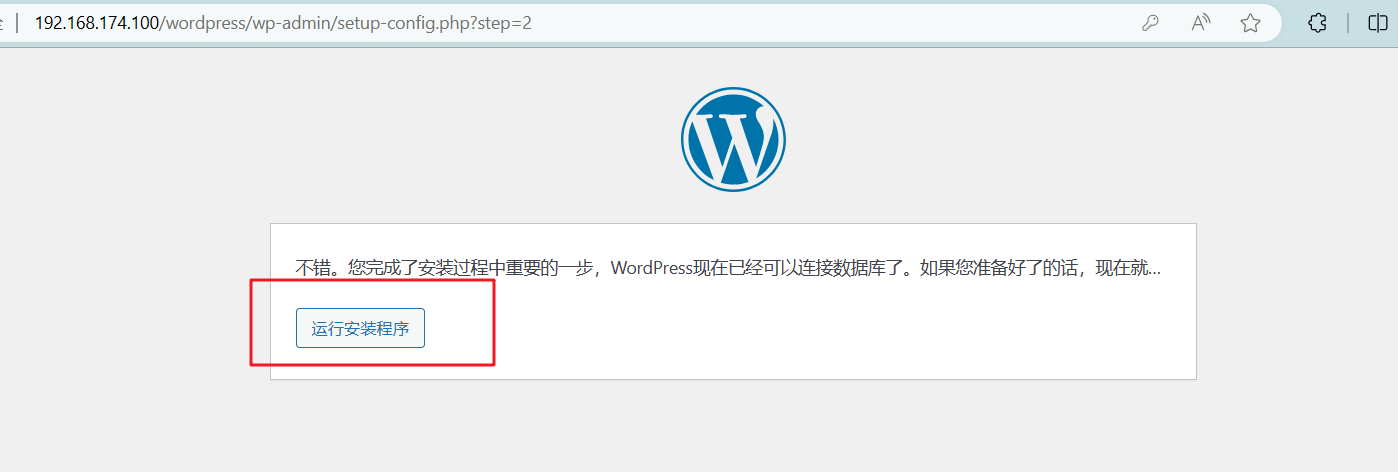The width and height of the screenshot is (1398, 472).
Task: Activate the Read aloud icon
Action: (1201, 23)
